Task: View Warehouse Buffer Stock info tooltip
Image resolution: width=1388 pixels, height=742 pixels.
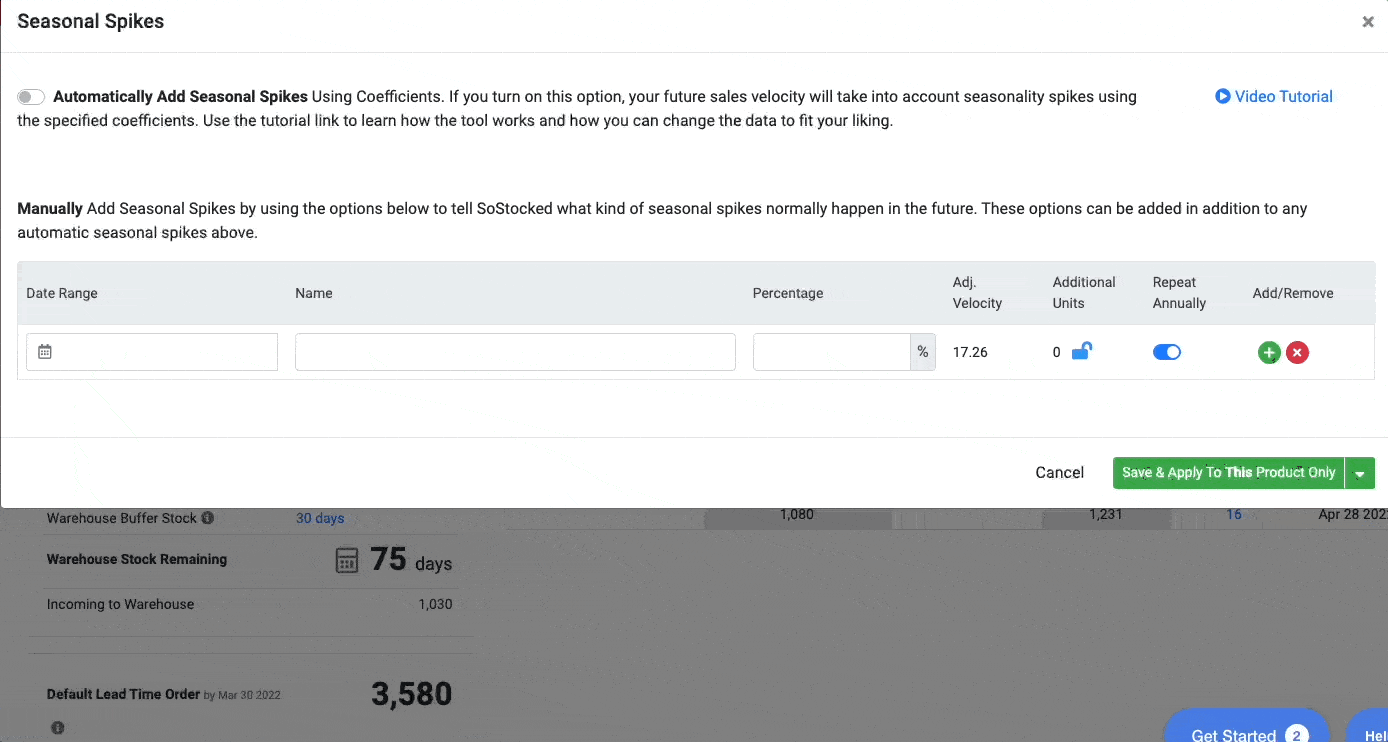Action: click(208, 518)
